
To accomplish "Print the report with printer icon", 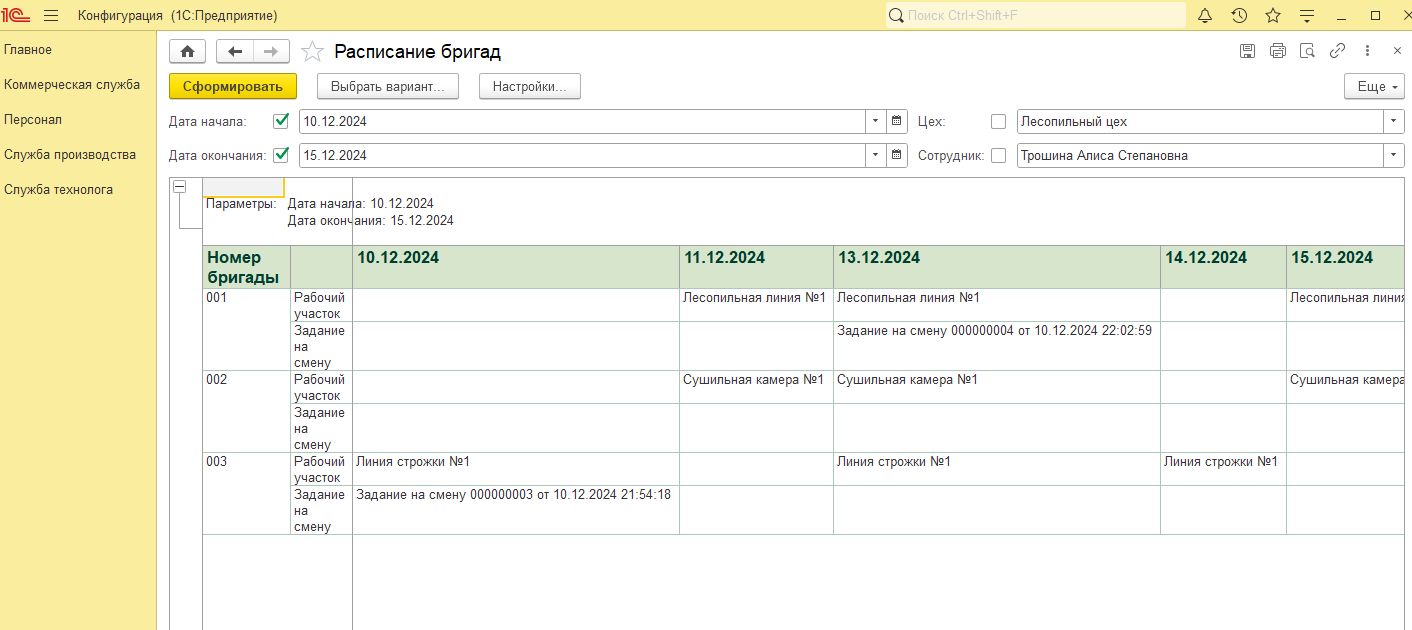I will point(1277,51).
